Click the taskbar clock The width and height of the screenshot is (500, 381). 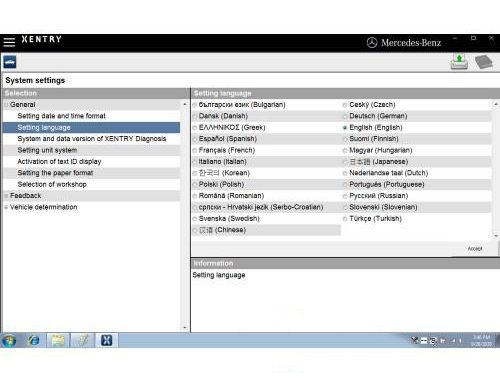click(482, 340)
